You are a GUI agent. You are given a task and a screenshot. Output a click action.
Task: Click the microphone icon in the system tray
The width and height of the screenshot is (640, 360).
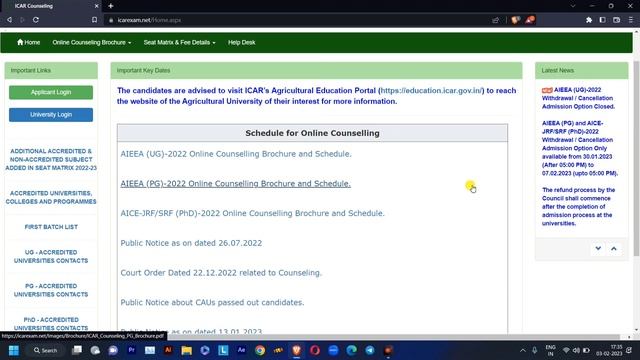535,350
